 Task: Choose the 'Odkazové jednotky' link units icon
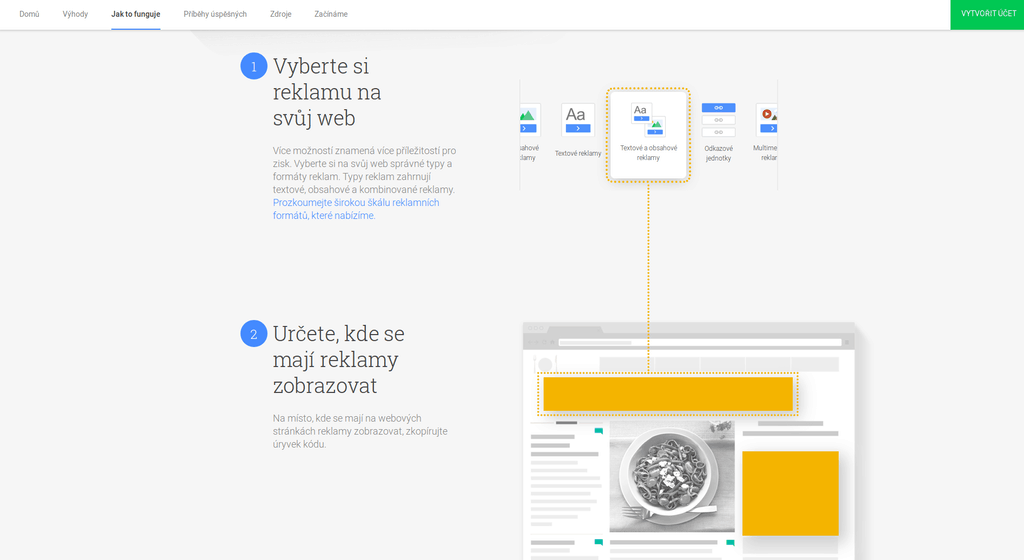pos(718,119)
